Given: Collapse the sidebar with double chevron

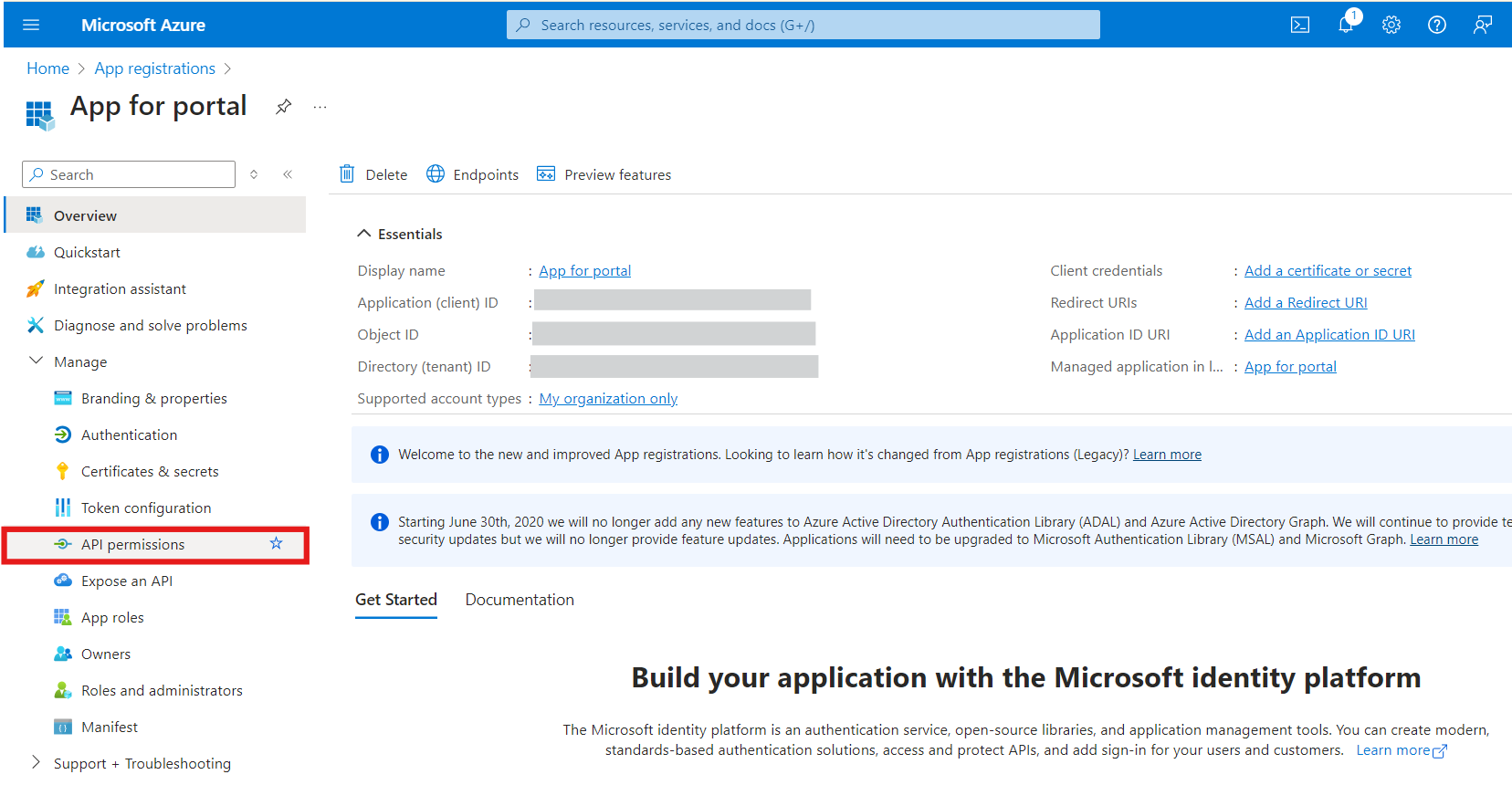Looking at the screenshot, I should click(x=288, y=174).
